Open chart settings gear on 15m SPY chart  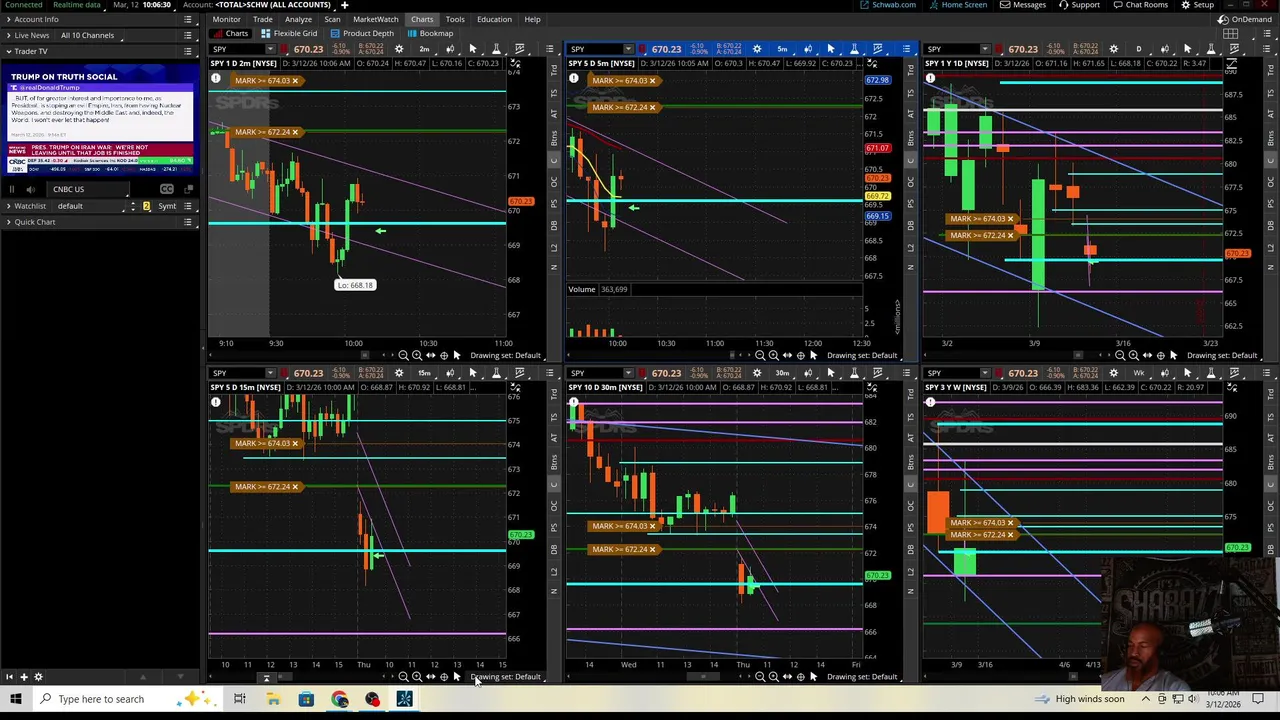pyautogui.click(x=398, y=373)
